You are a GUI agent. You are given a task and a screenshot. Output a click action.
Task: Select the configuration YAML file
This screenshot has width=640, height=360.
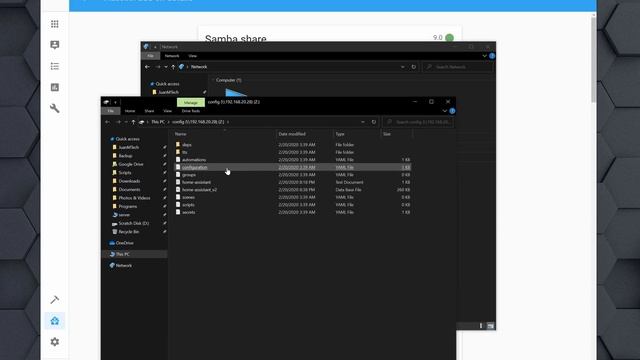click(x=292, y=167)
